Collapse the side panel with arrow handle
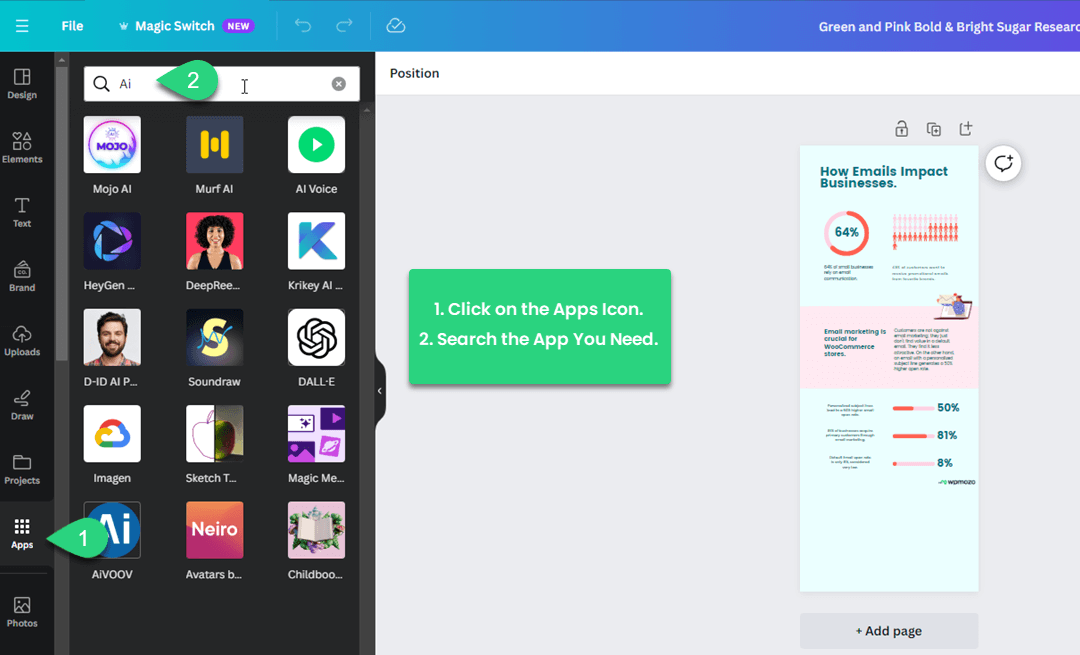This screenshot has height=655, width=1080. pyautogui.click(x=380, y=391)
